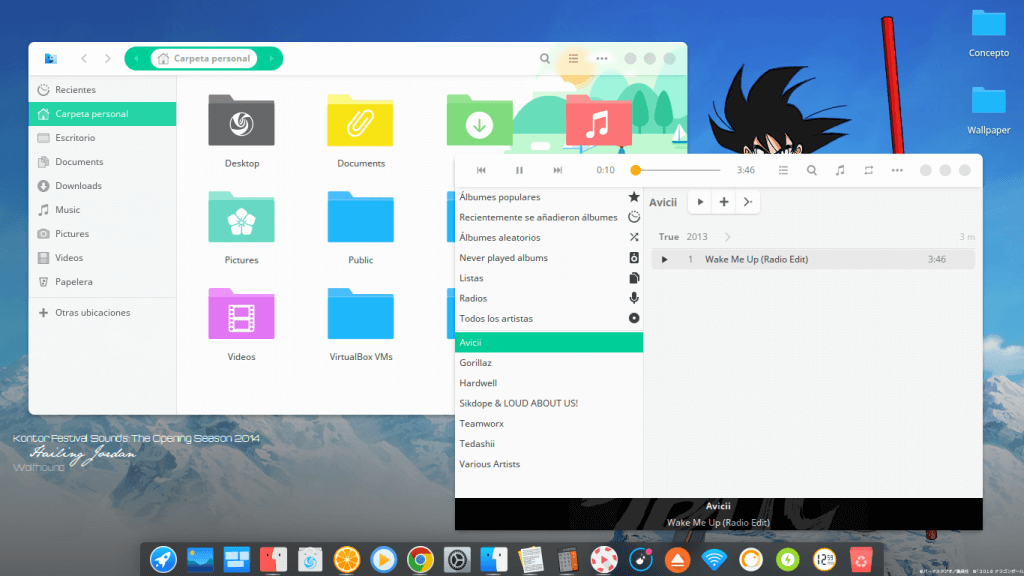Click the Wi-Fi icon in the dock

tap(714, 560)
